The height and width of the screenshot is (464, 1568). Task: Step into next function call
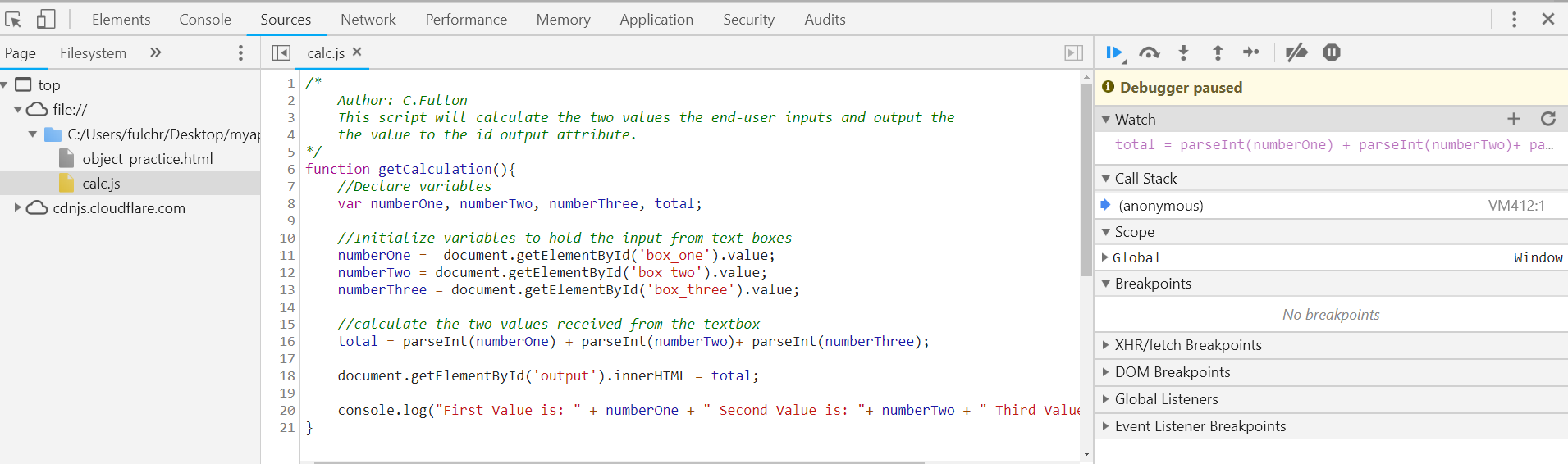click(x=1183, y=52)
